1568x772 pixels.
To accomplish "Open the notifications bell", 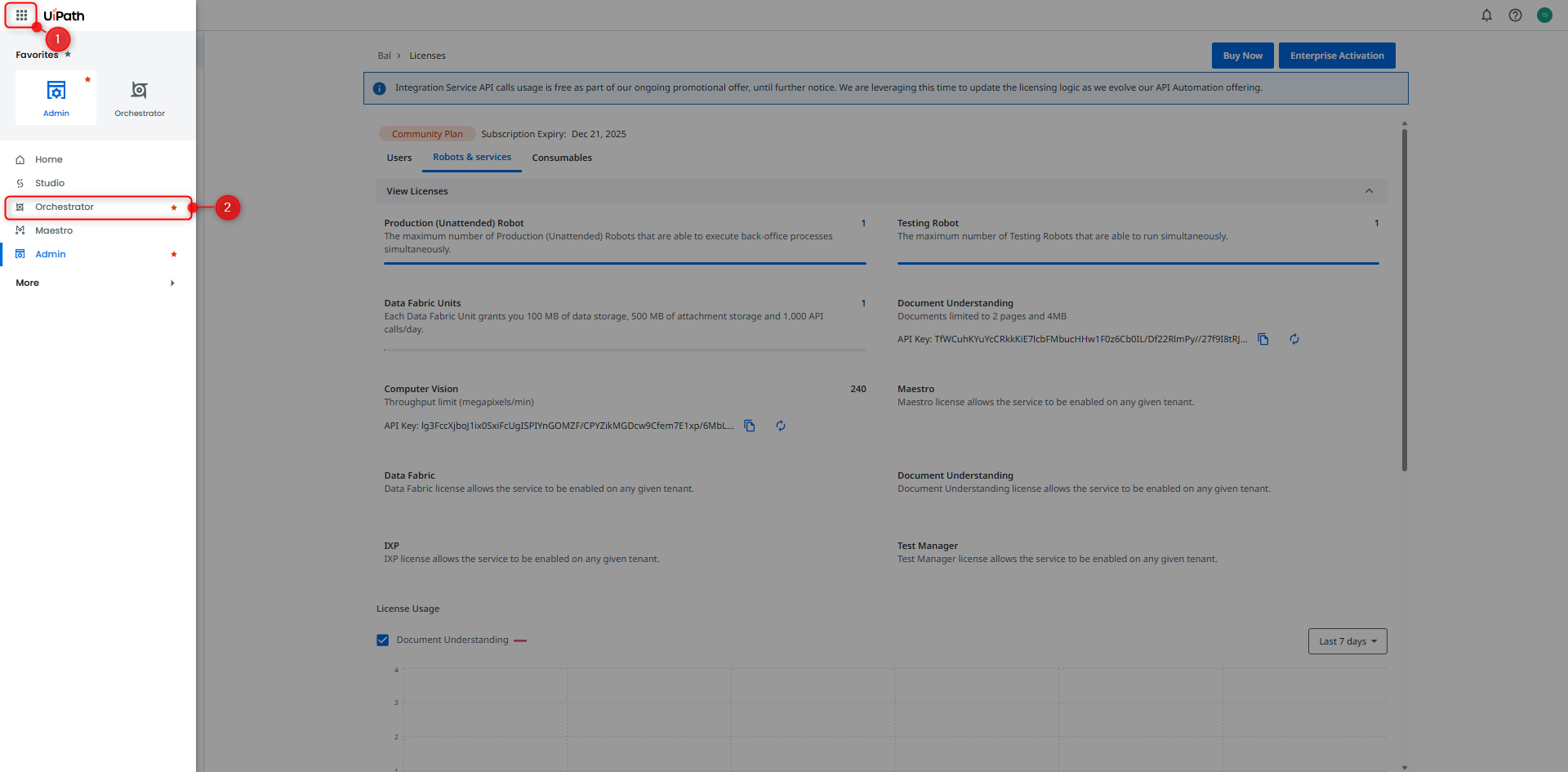I will pyautogui.click(x=1486, y=16).
